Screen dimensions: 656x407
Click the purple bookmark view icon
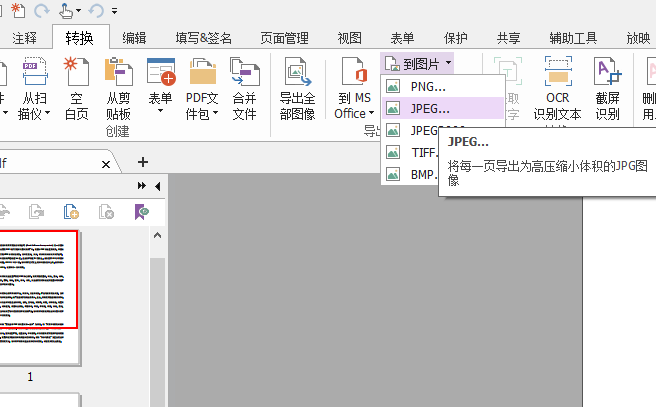[x=142, y=212]
